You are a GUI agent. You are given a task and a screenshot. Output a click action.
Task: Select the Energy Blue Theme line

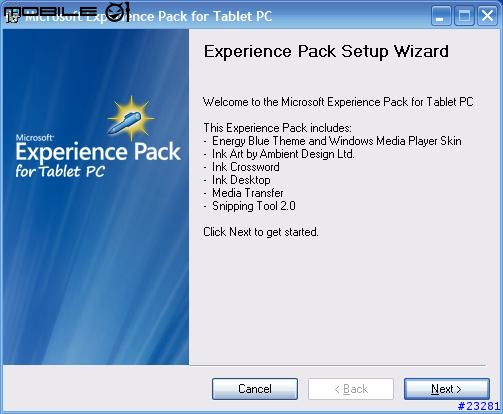click(337, 141)
